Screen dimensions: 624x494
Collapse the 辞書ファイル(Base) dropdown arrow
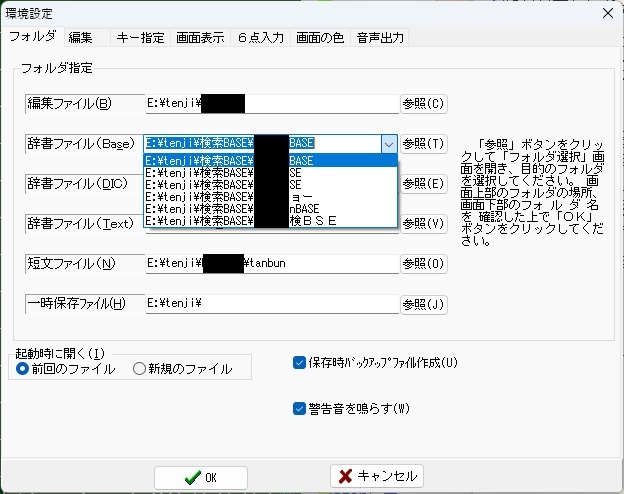click(x=388, y=144)
